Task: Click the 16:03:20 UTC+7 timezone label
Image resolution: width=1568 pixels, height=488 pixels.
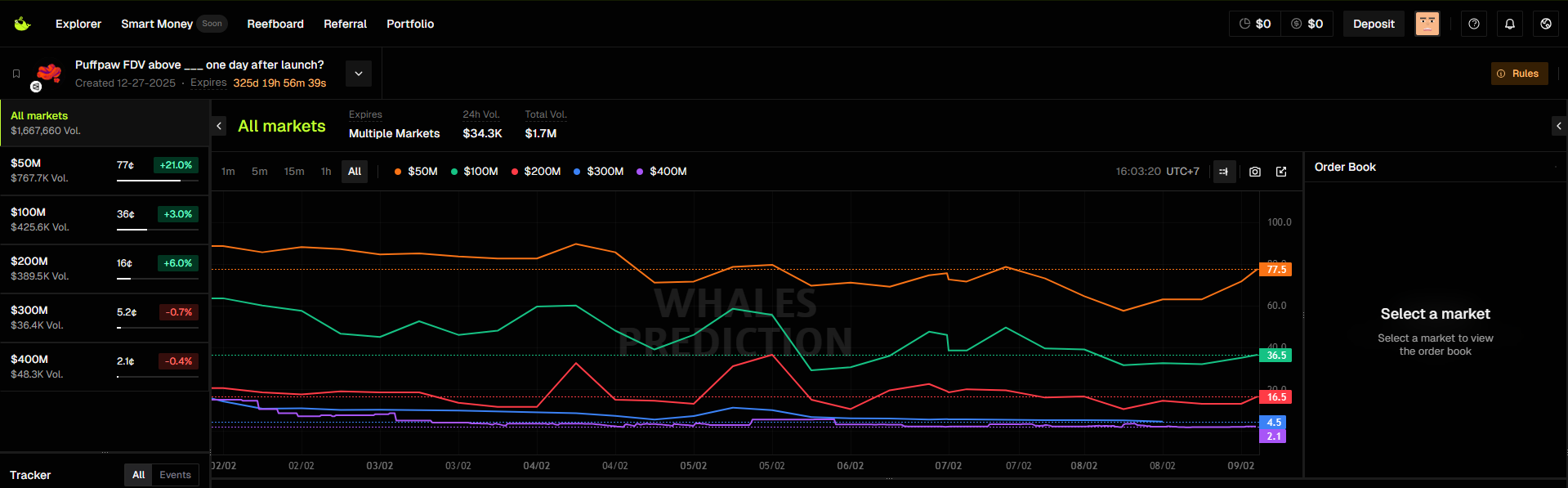Action: coord(1158,172)
